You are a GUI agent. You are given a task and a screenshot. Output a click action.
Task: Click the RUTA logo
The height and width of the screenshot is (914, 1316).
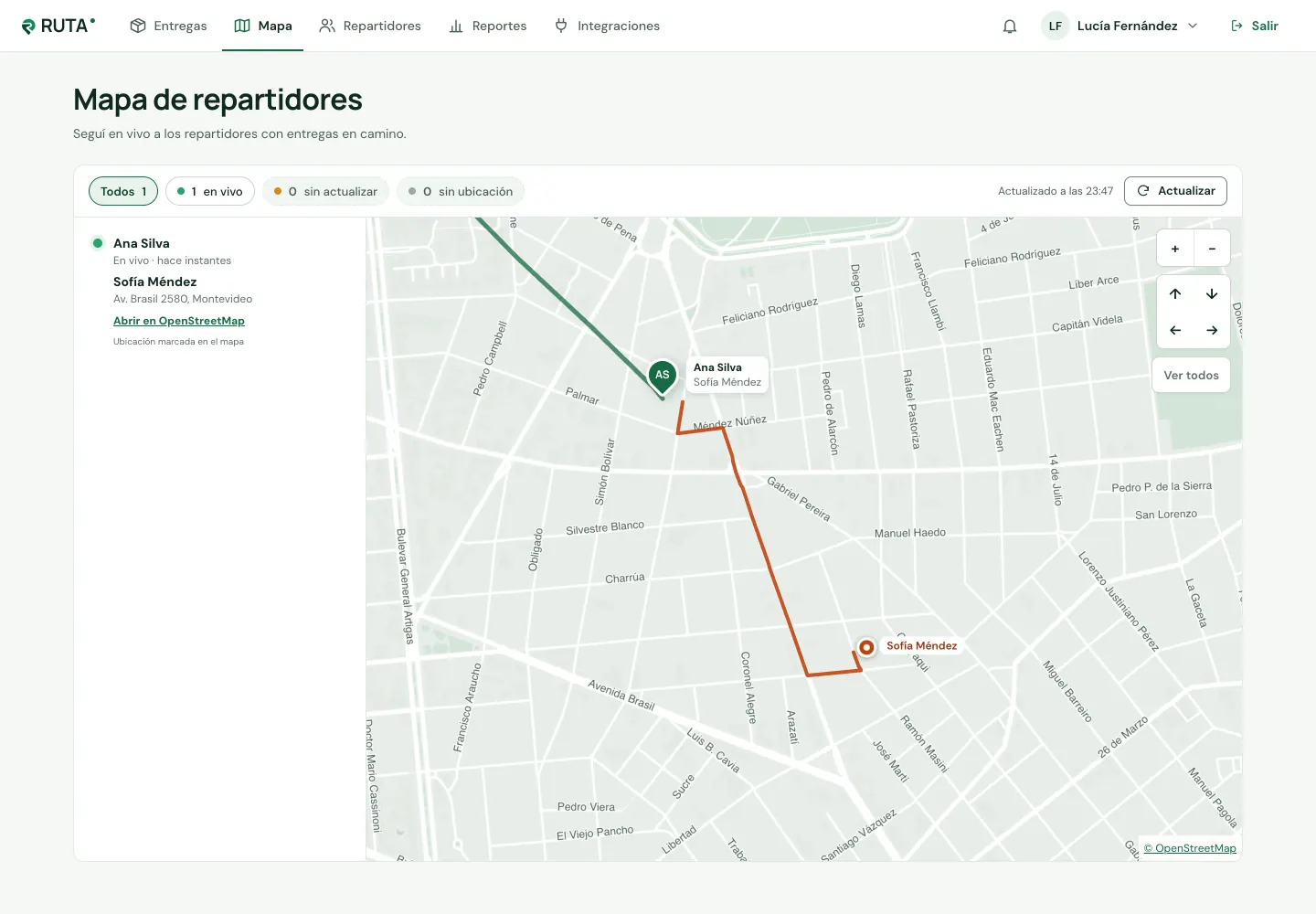[58, 26]
